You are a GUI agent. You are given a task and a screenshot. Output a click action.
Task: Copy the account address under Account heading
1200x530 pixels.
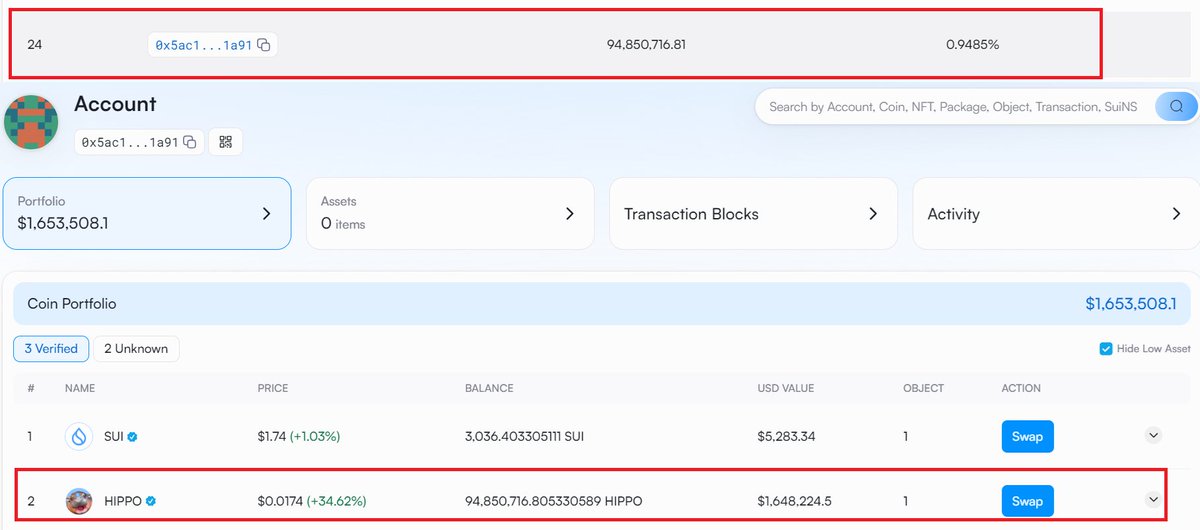tap(190, 142)
